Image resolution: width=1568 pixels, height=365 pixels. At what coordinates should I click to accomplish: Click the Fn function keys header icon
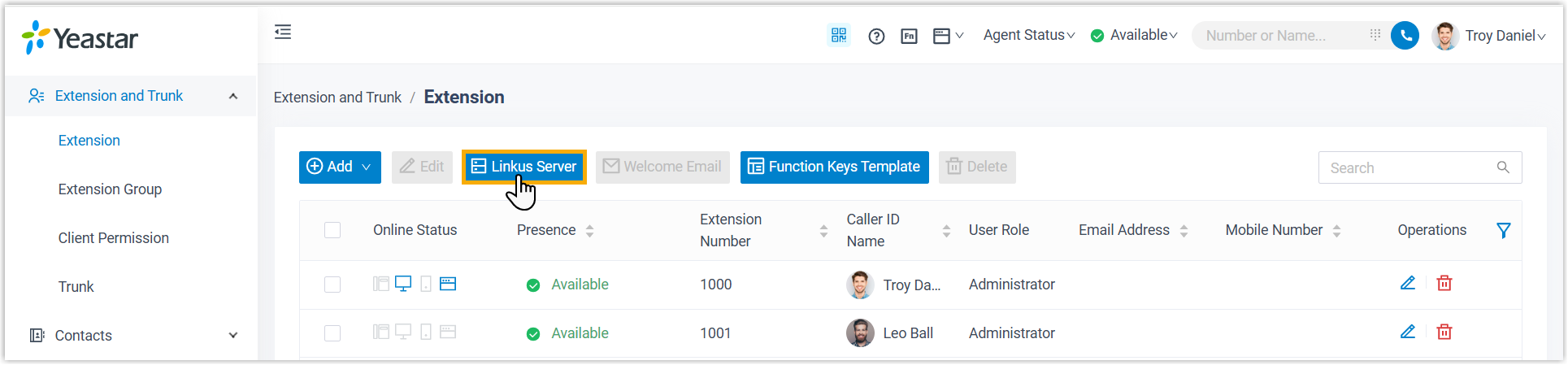tap(909, 36)
